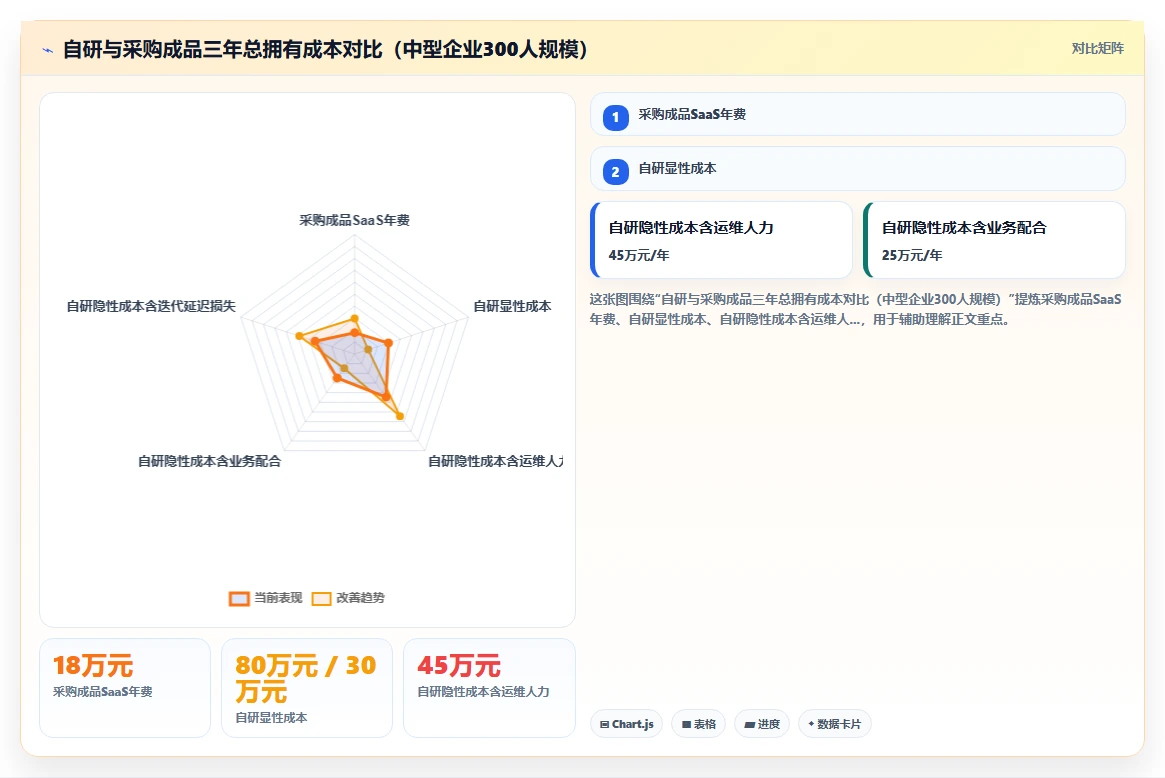Screen dimensions: 1165x778
Task: Click 自研隐性成本含运维人力 caption under red 45万元
Action: tap(483, 692)
